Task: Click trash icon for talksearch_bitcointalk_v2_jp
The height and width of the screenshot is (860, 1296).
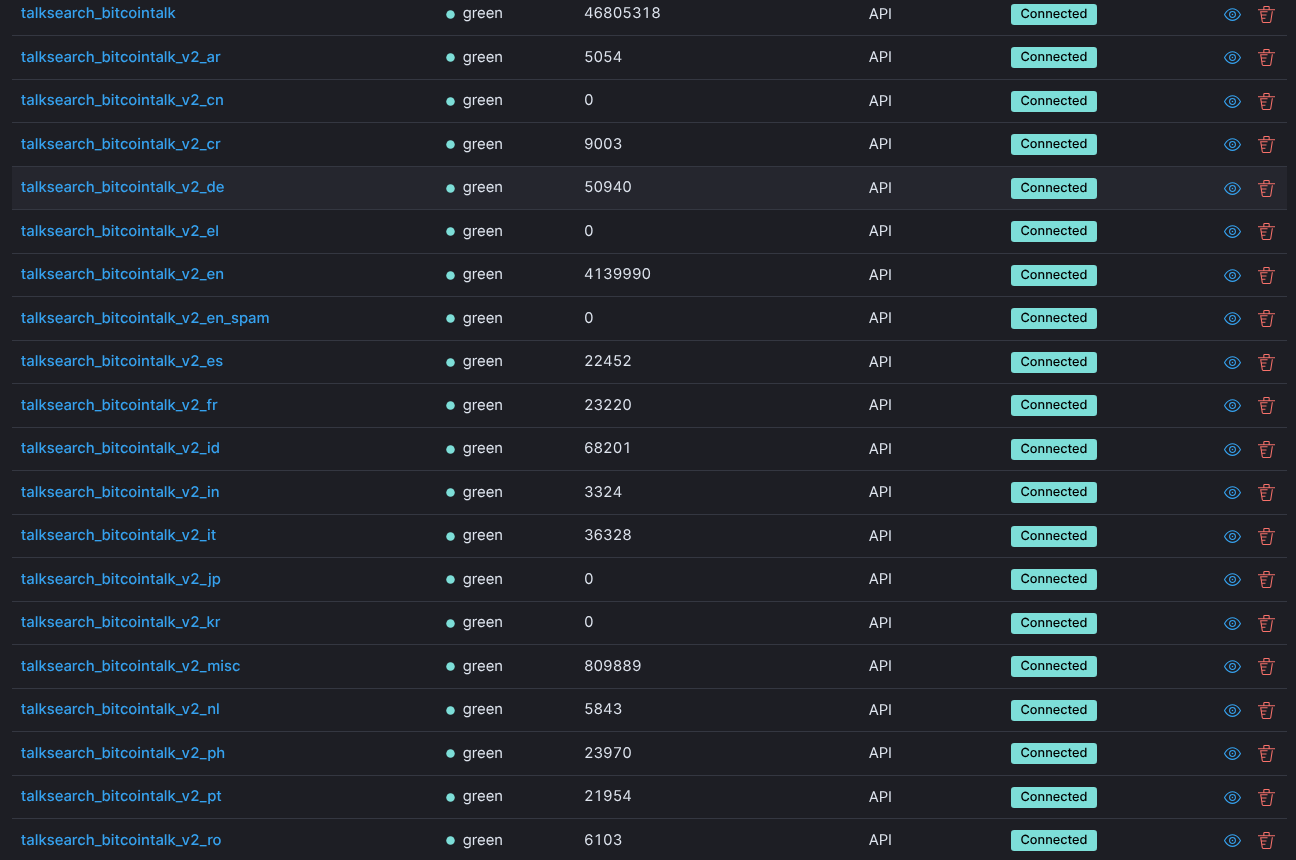Action: pos(1266,579)
